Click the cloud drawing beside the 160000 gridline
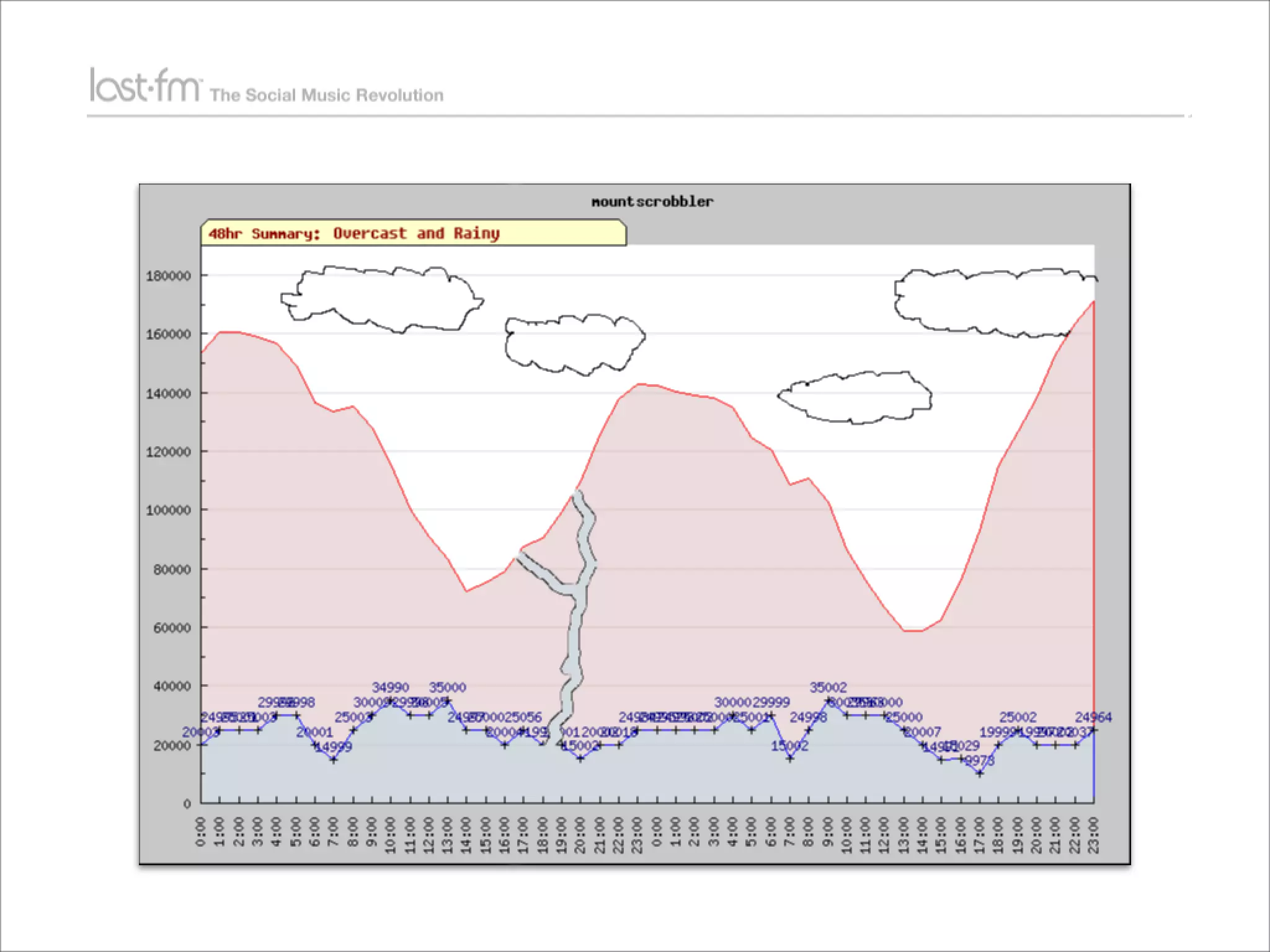 [x=575, y=345]
